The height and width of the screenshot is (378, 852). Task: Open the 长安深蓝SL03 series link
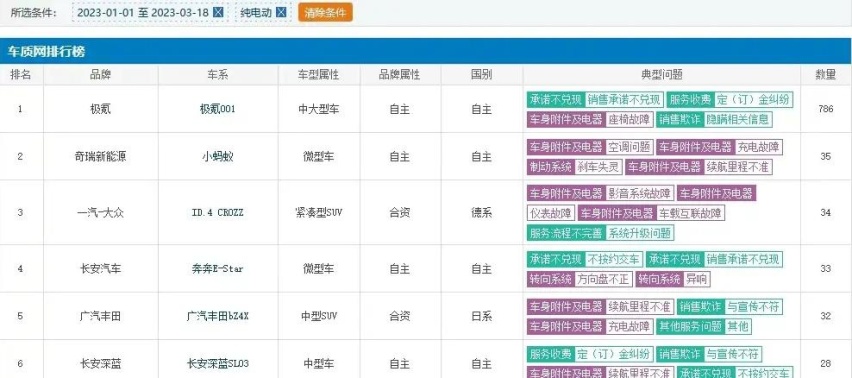tap(218, 363)
